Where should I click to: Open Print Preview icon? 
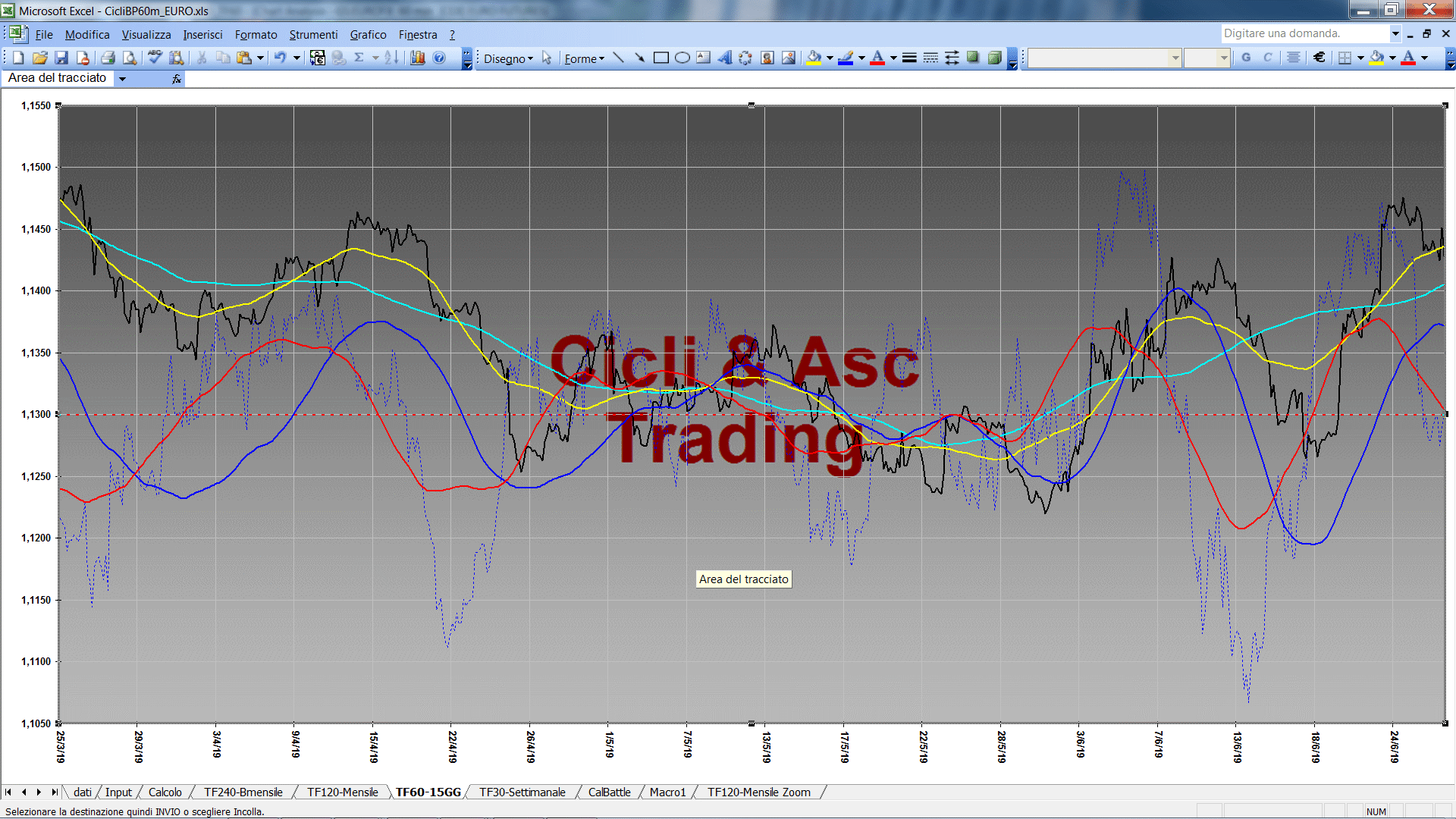130,58
